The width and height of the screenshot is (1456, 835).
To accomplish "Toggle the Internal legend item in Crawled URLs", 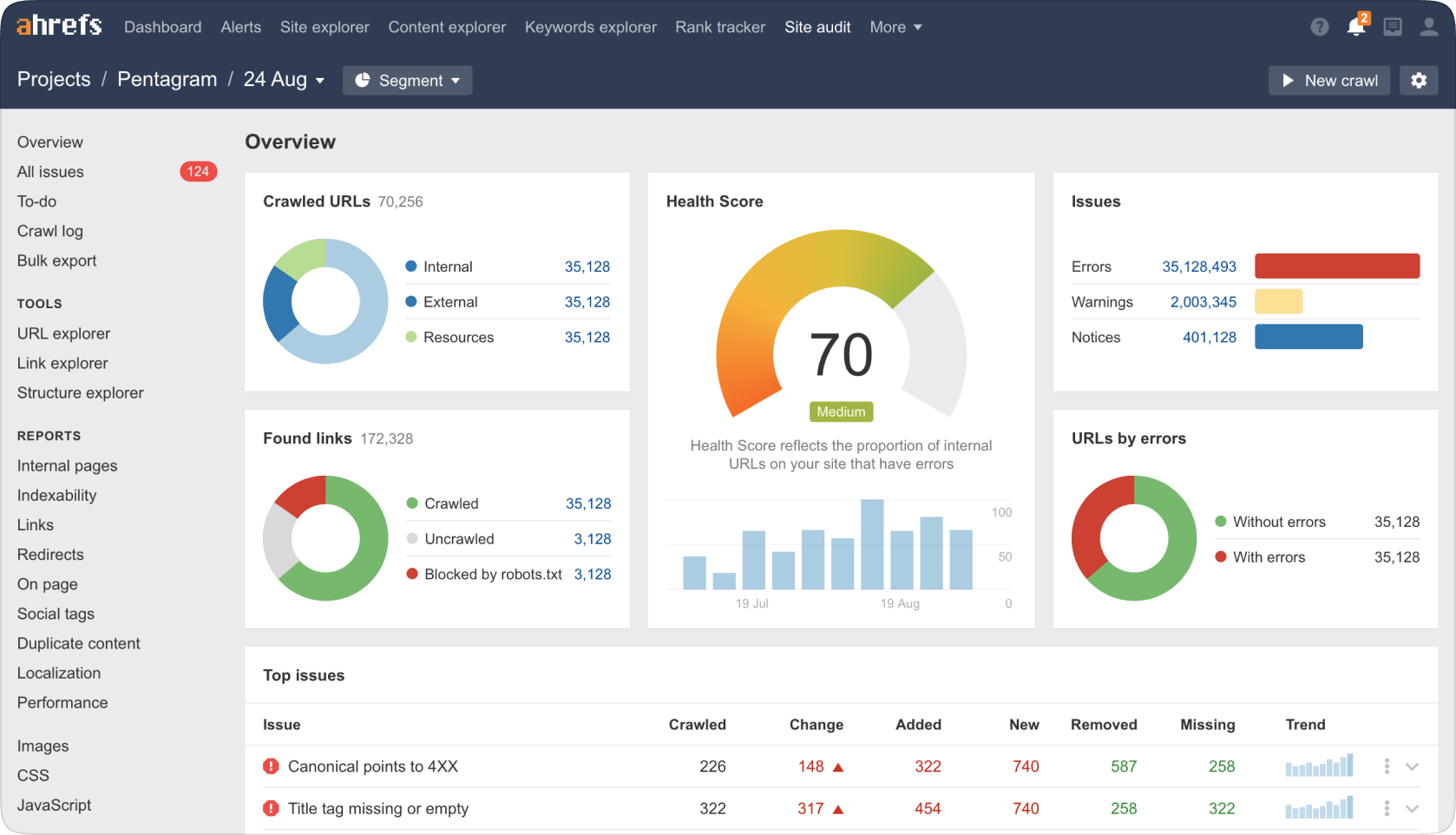I will pos(448,266).
